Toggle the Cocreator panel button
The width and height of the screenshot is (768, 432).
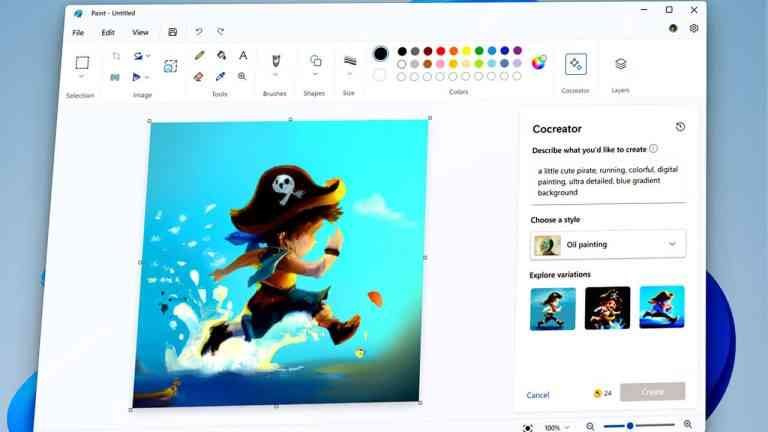pos(576,64)
